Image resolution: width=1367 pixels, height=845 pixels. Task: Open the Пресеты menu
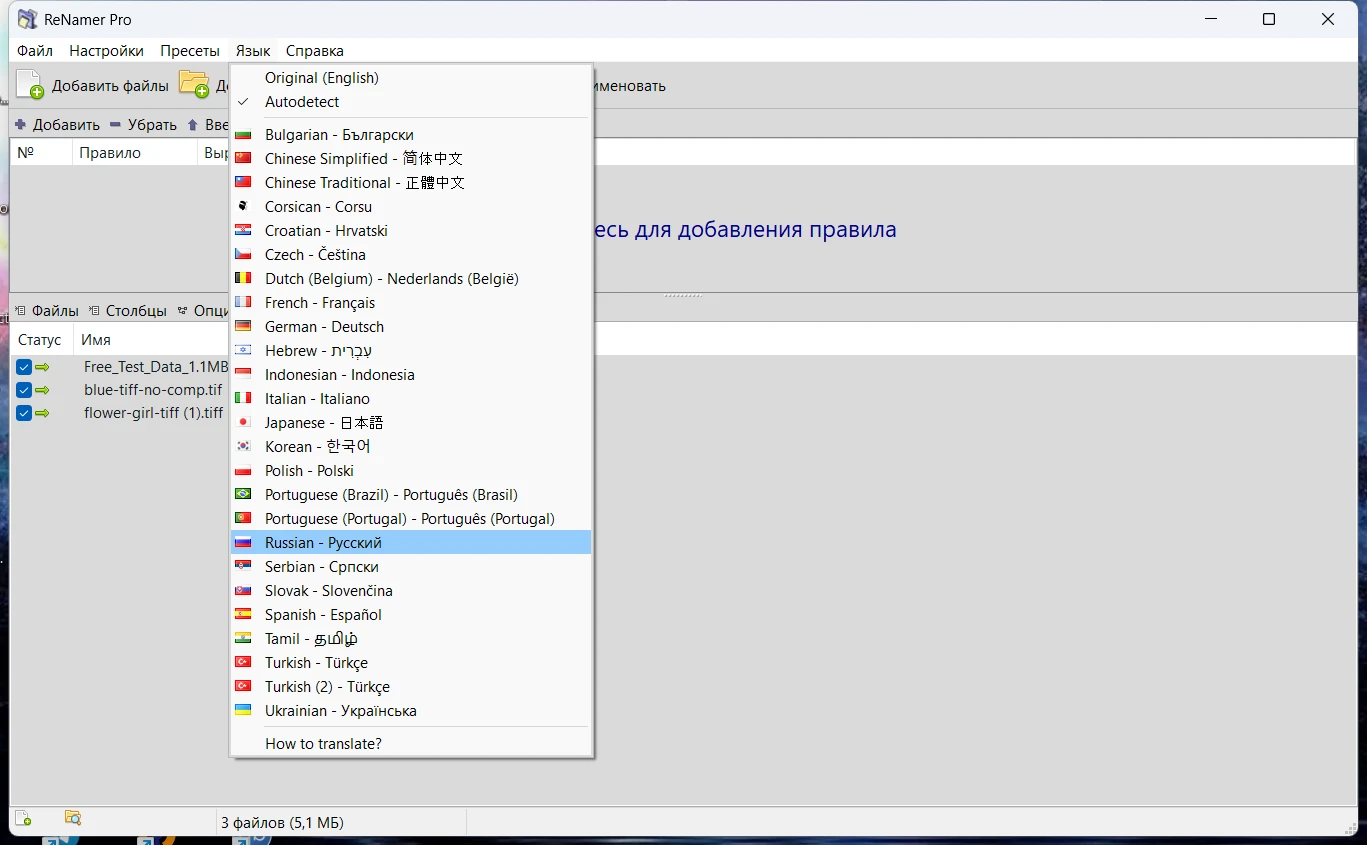click(x=190, y=50)
